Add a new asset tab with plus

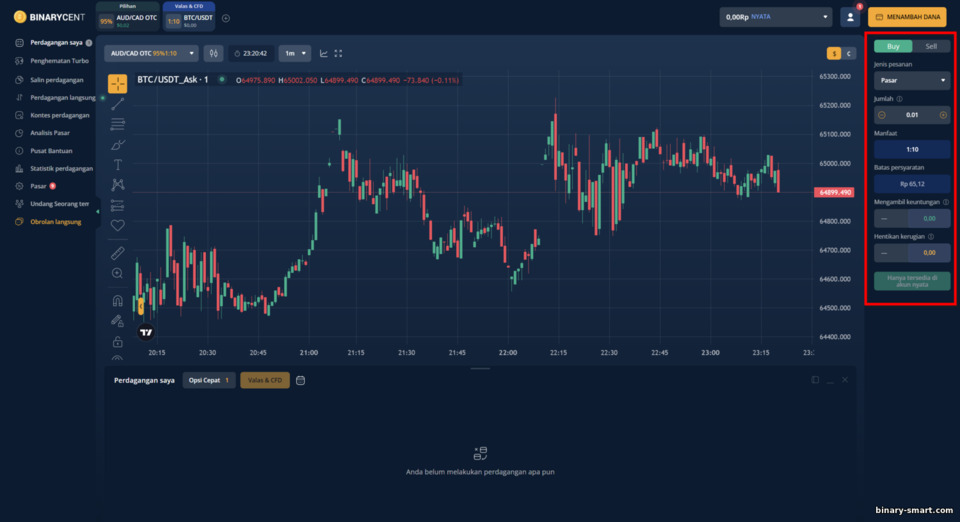point(226,18)
